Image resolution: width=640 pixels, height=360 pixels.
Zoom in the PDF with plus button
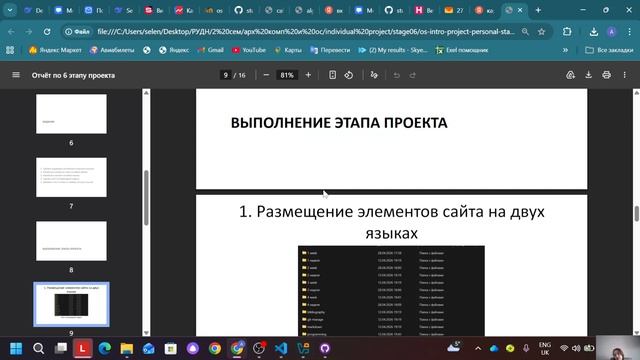click(308, 75)
